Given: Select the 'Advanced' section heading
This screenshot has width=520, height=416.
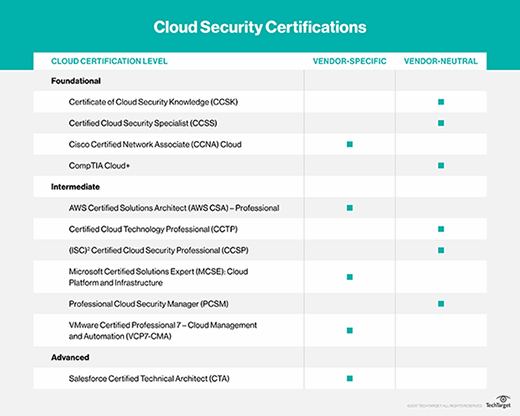Looking at the screenshot, I should point(70,357).
